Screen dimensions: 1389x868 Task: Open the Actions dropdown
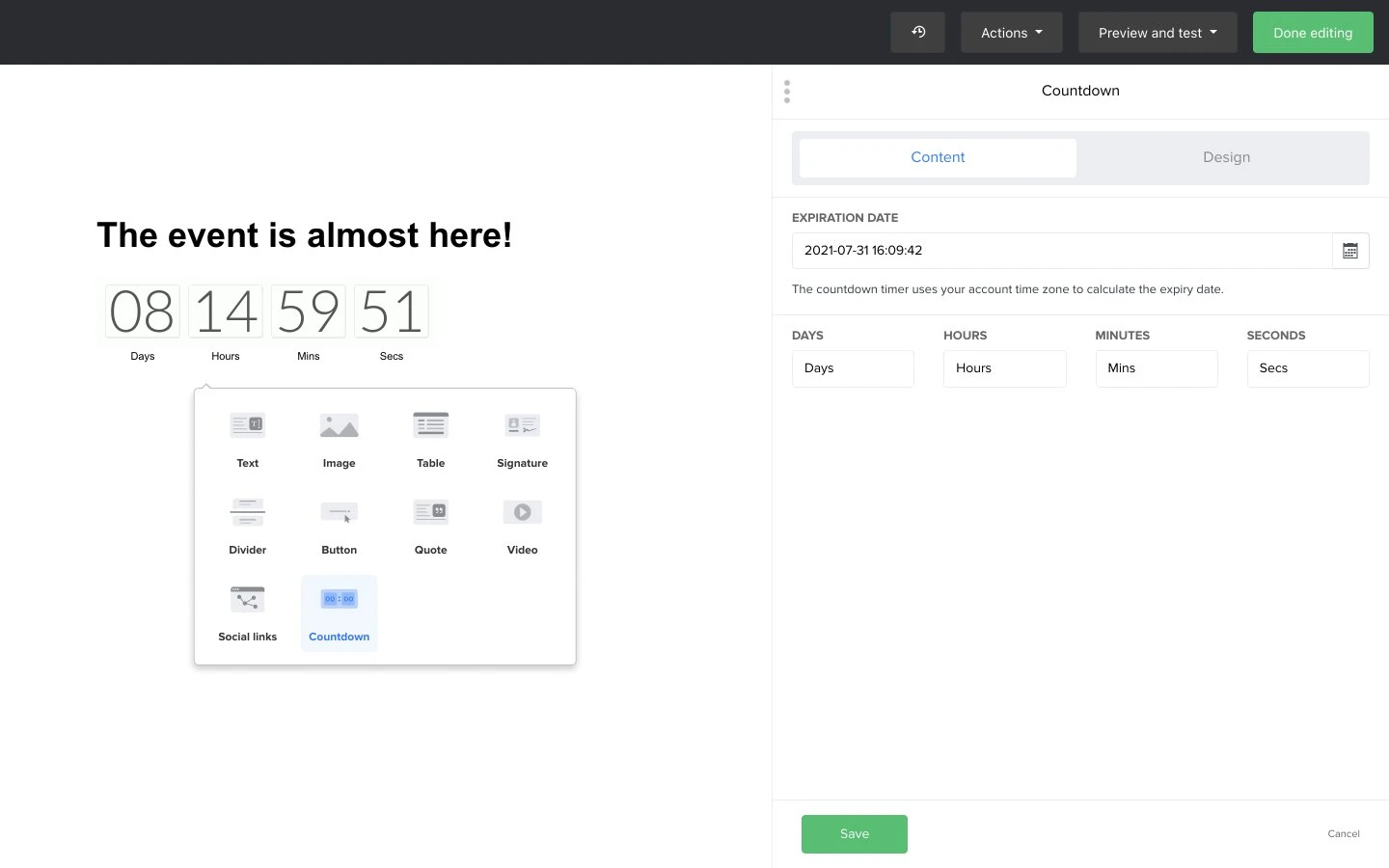coord(1011,33)
